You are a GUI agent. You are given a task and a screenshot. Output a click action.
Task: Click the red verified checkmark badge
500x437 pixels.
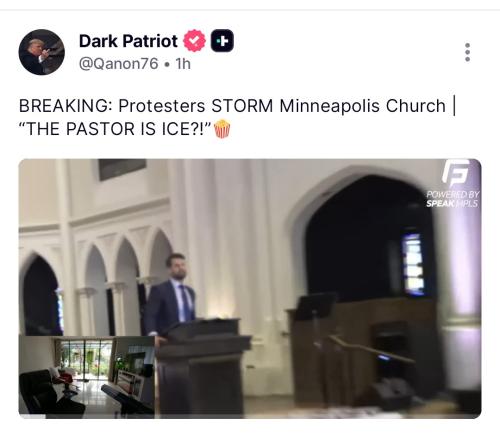tap(194, 41)
